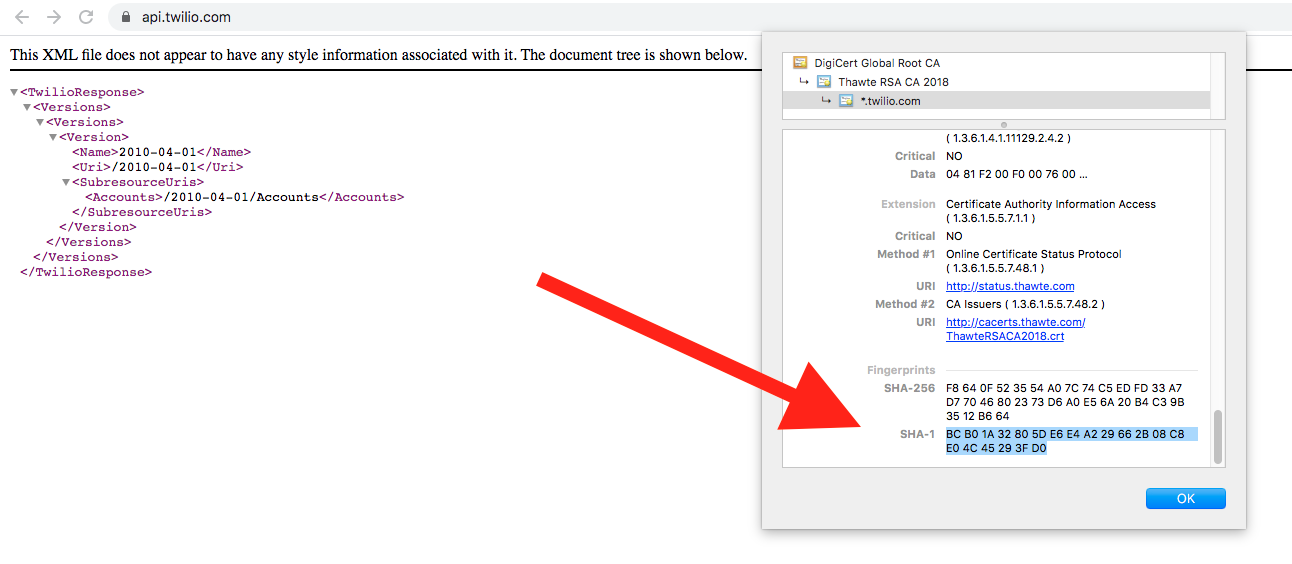Click the Name value 2010-04-01
Image resolution: width=1292 pixels, height=564 pixels.
(158, 152)
